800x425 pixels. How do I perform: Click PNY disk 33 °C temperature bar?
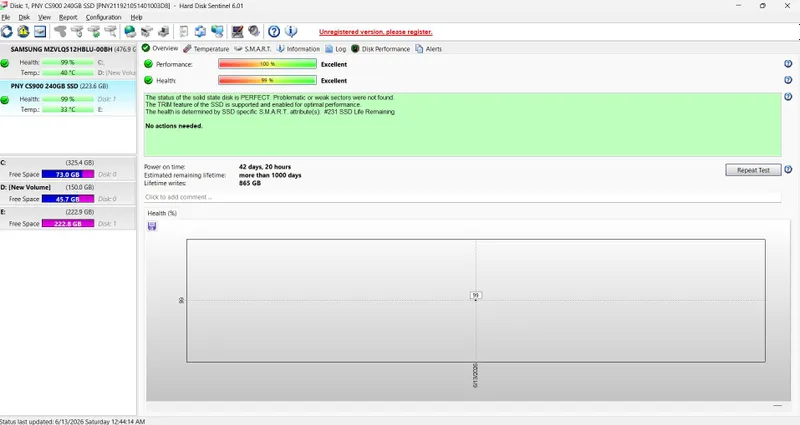click(68, 109)
